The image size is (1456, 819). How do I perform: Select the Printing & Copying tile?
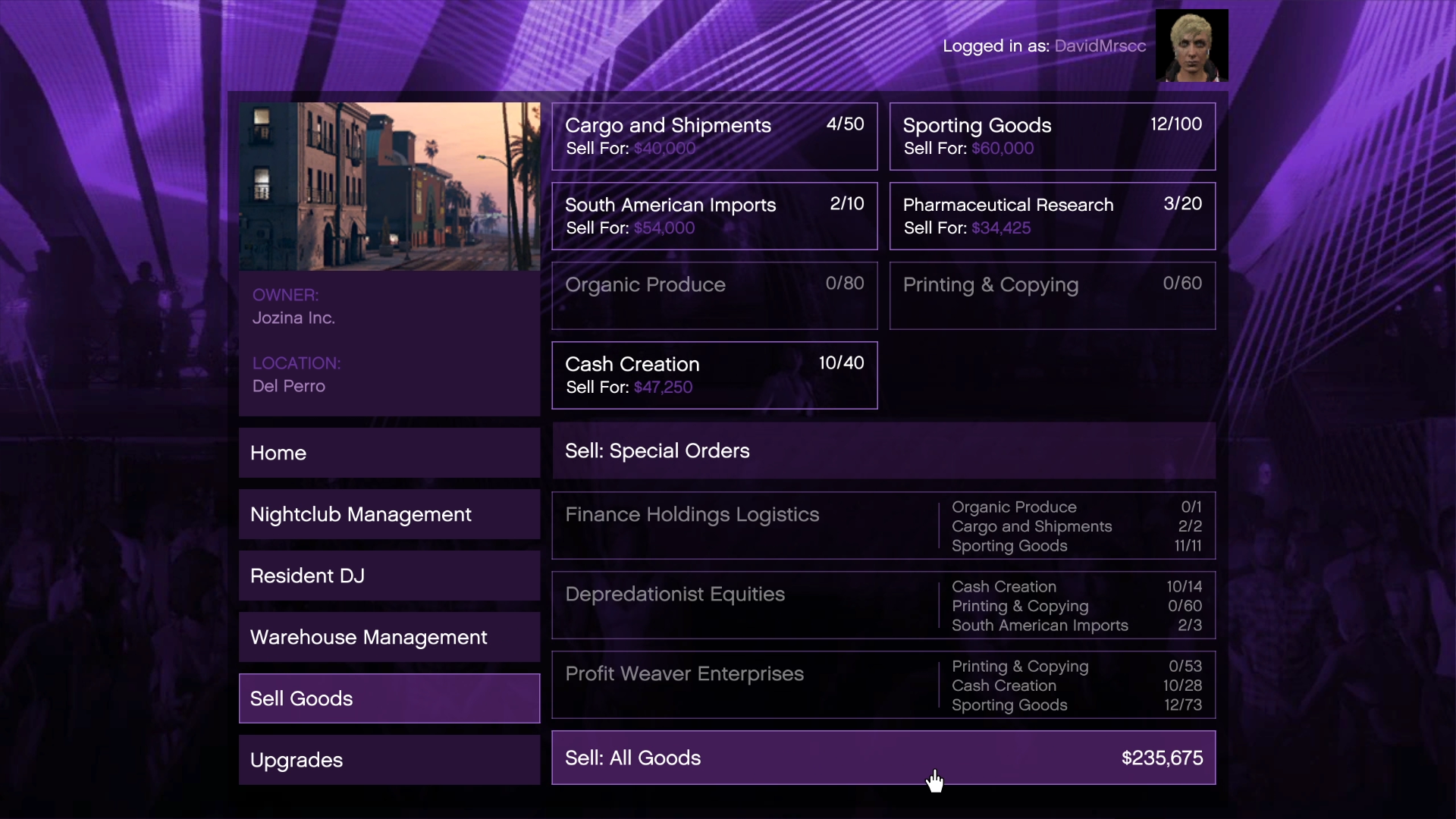[1052, 296]
